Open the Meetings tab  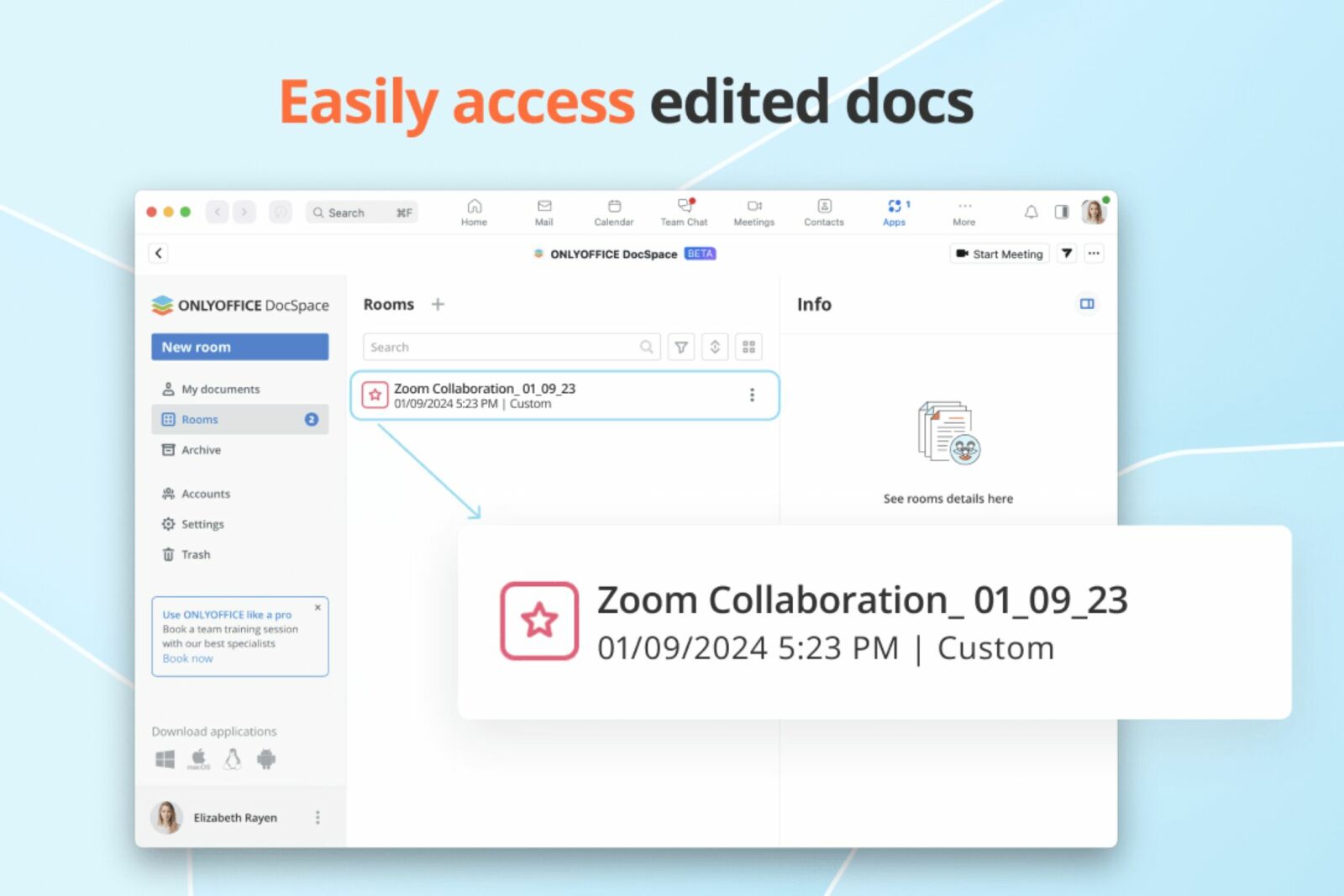(753, 212)
